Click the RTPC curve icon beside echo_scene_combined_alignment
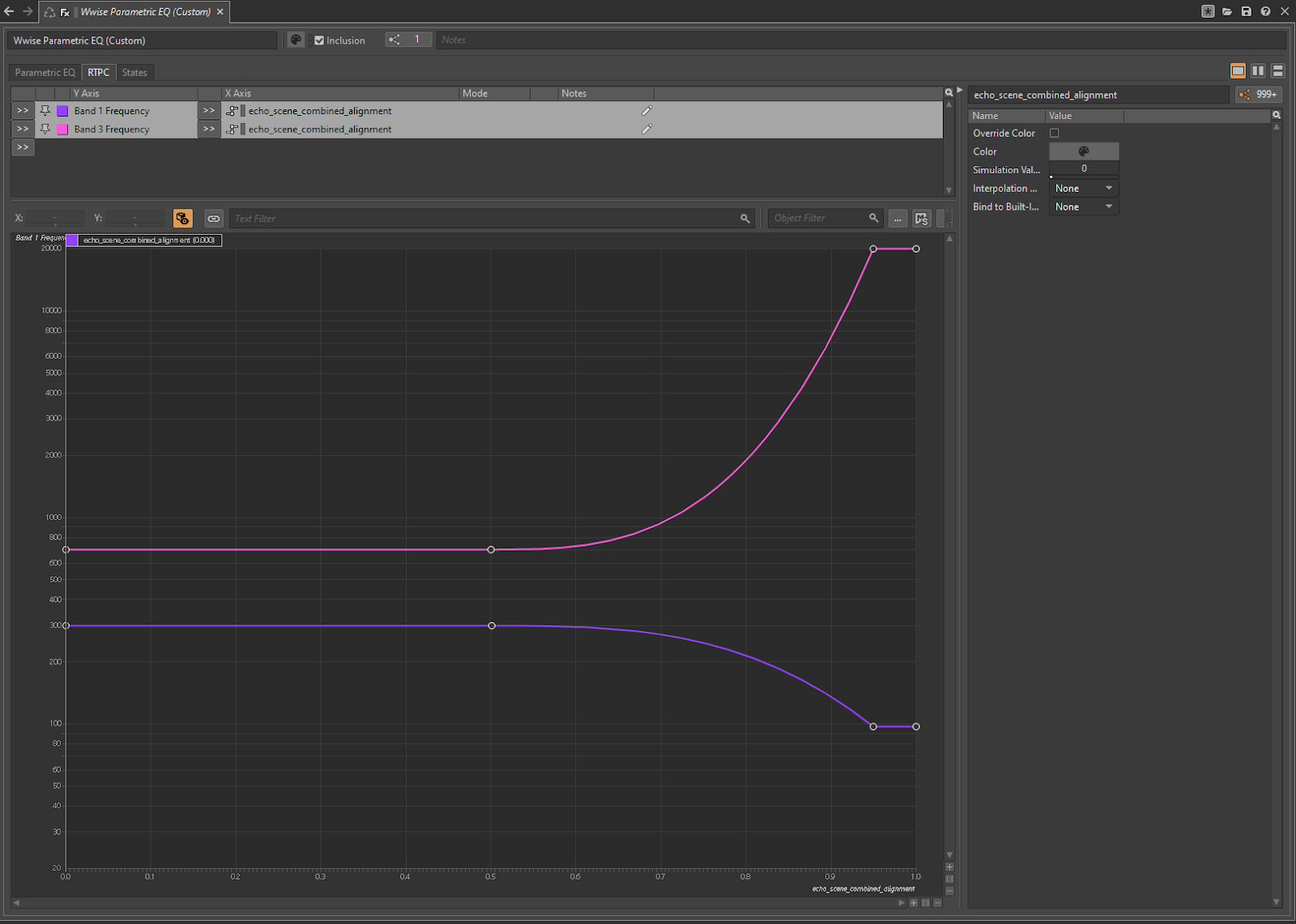 point(232,110)
